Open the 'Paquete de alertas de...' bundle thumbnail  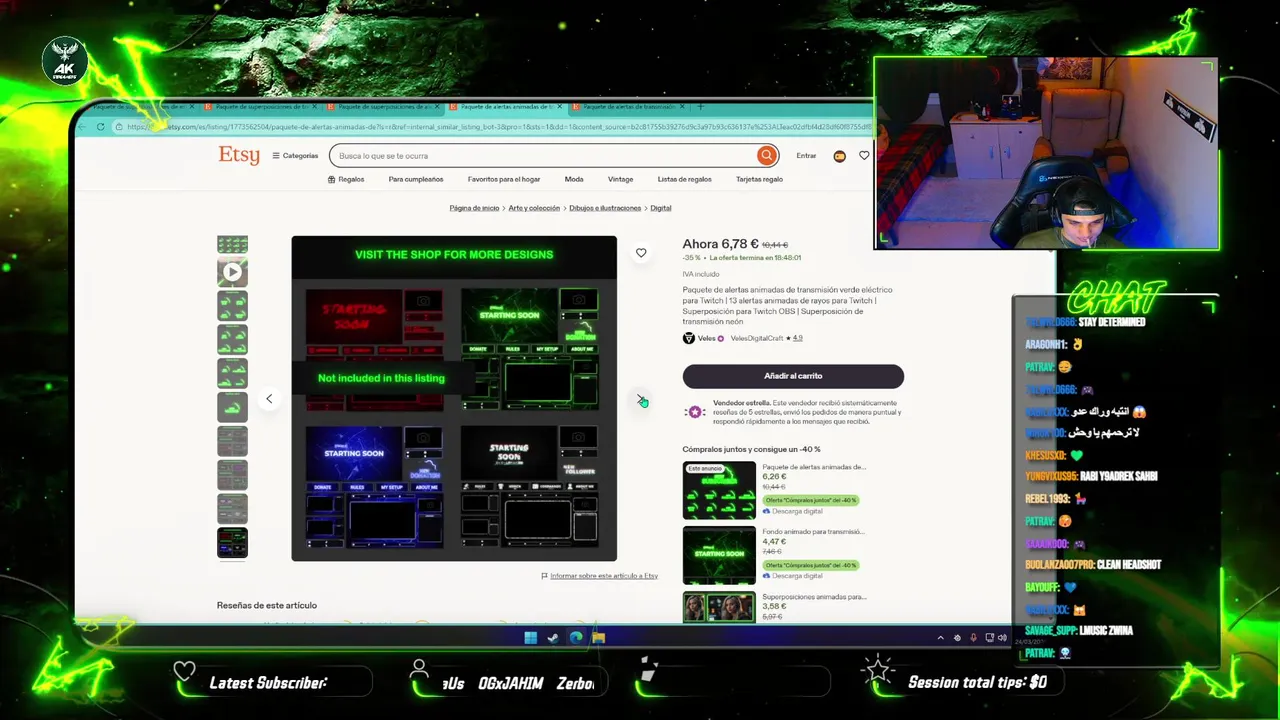pos(719,490)
